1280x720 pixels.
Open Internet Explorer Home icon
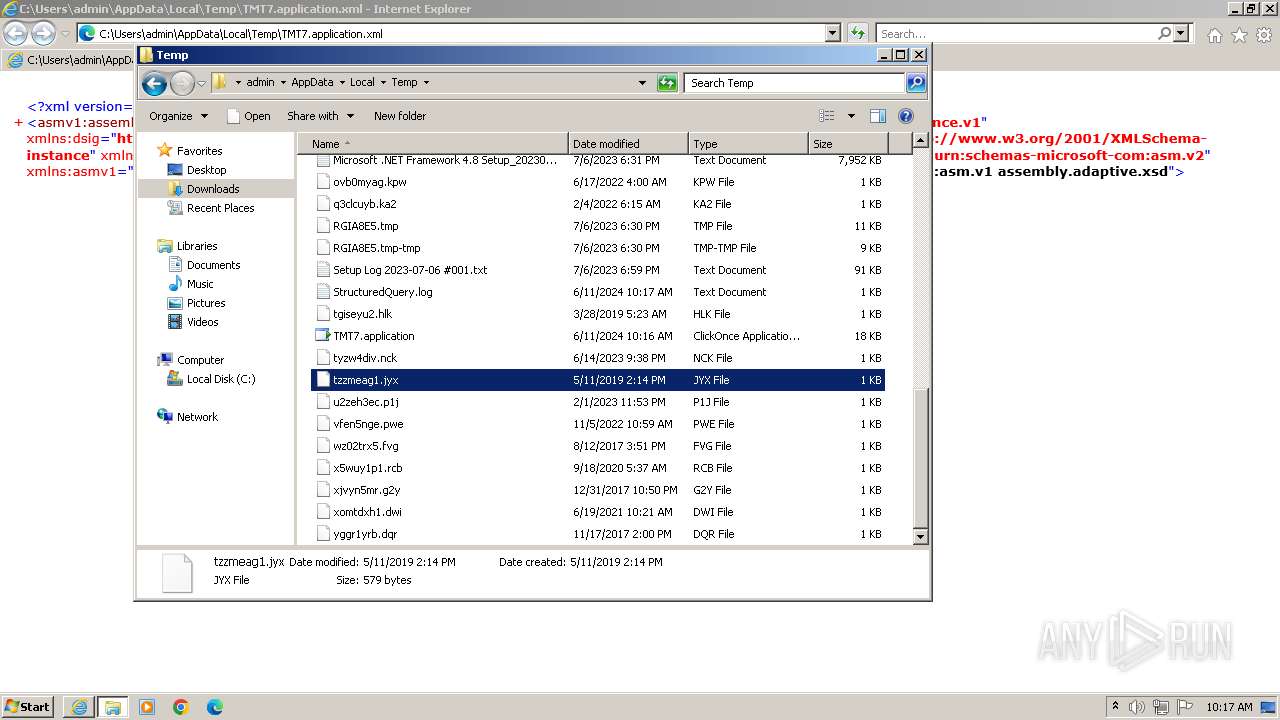click(1214, 35)
